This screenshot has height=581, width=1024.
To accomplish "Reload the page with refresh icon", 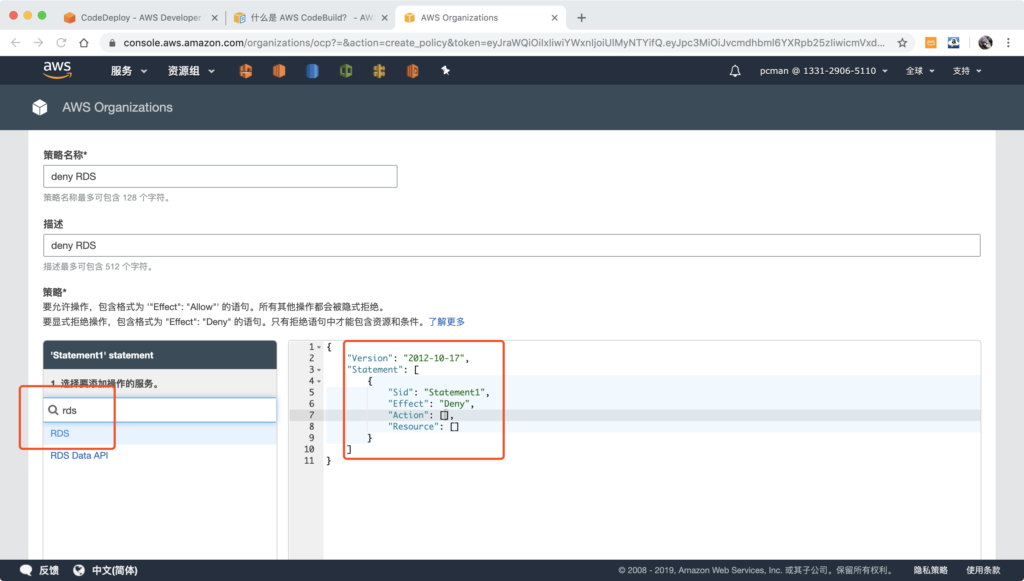I will click(x=61, y=42).
